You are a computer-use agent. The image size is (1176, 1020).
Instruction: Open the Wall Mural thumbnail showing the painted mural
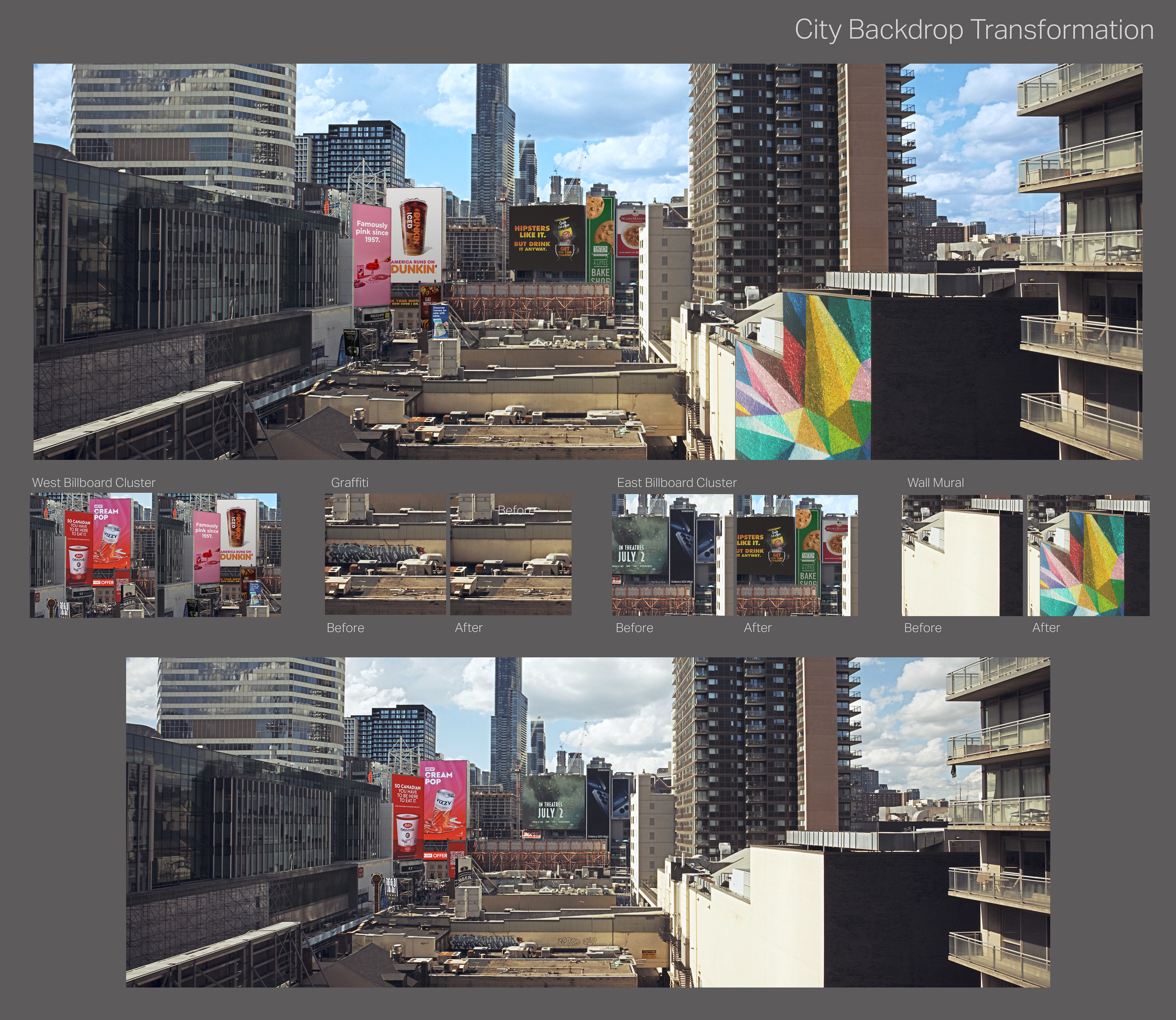coord(1088,556)
